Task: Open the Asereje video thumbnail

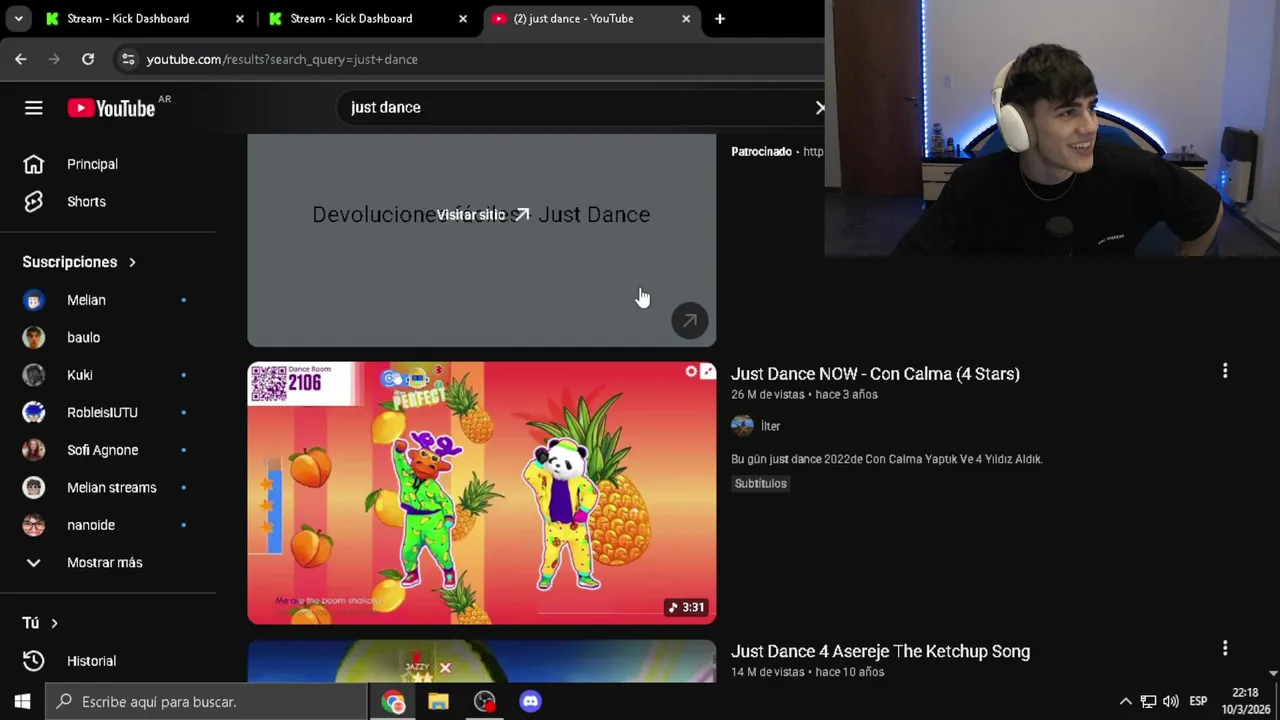Action: tap(482, 662)
